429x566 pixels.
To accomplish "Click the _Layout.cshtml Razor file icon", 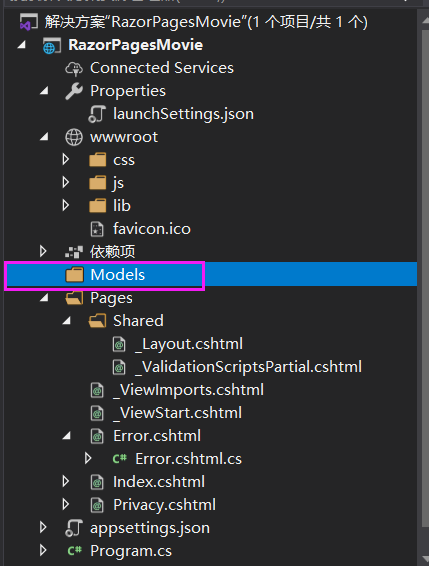I will [x=119, y=344].
